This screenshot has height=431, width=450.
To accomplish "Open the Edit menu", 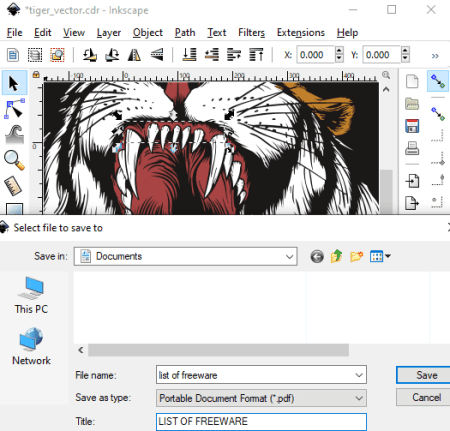I will [x=42, y=33].
